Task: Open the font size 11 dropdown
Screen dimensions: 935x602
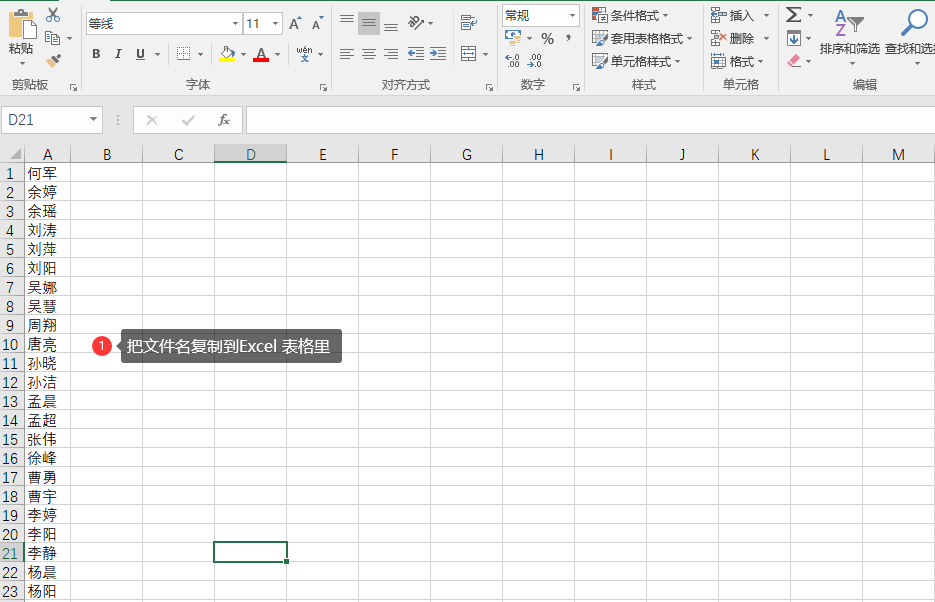Action: [275, 24]
